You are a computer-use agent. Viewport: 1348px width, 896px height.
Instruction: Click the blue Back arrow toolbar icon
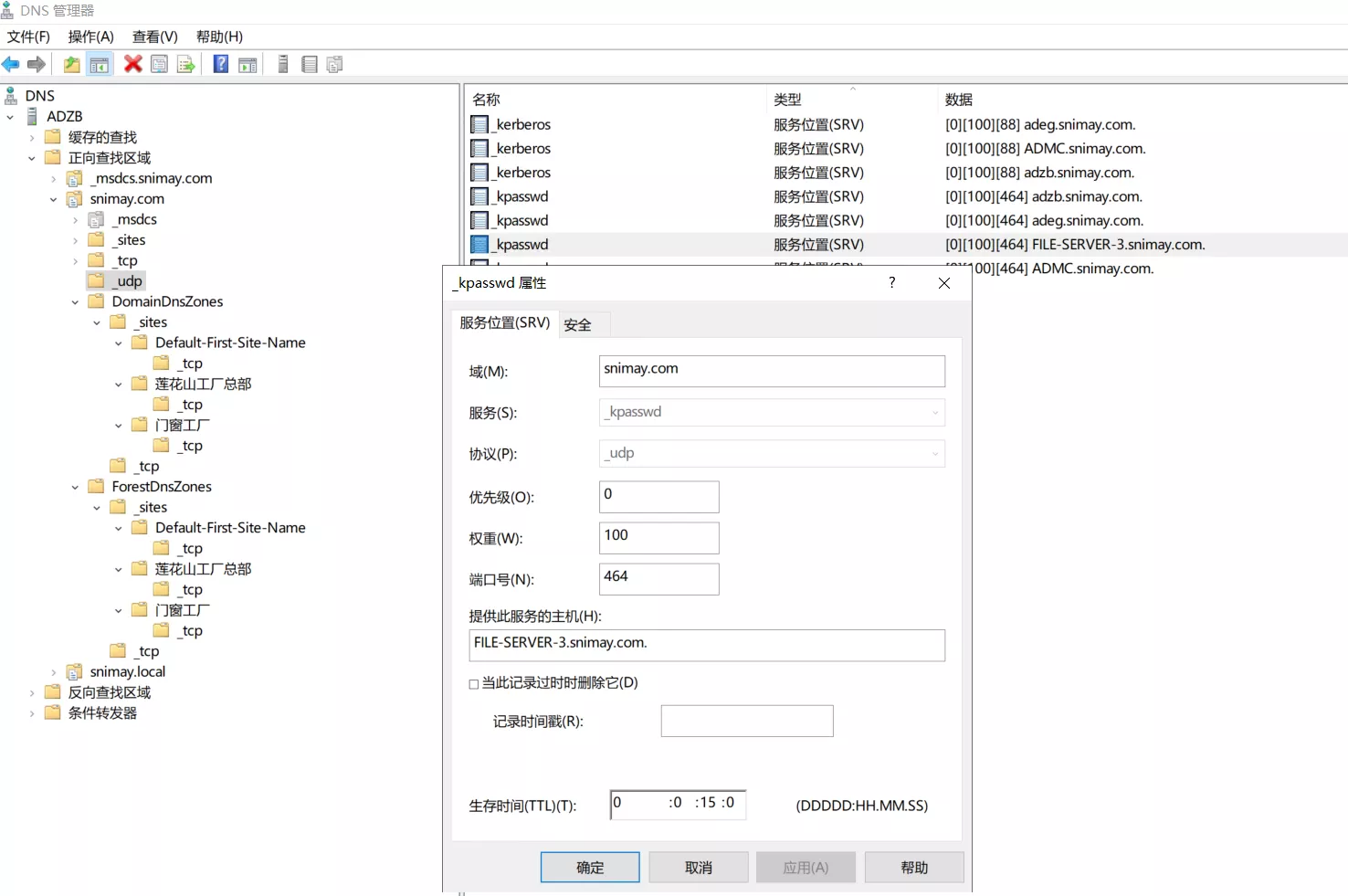point(11,64)
